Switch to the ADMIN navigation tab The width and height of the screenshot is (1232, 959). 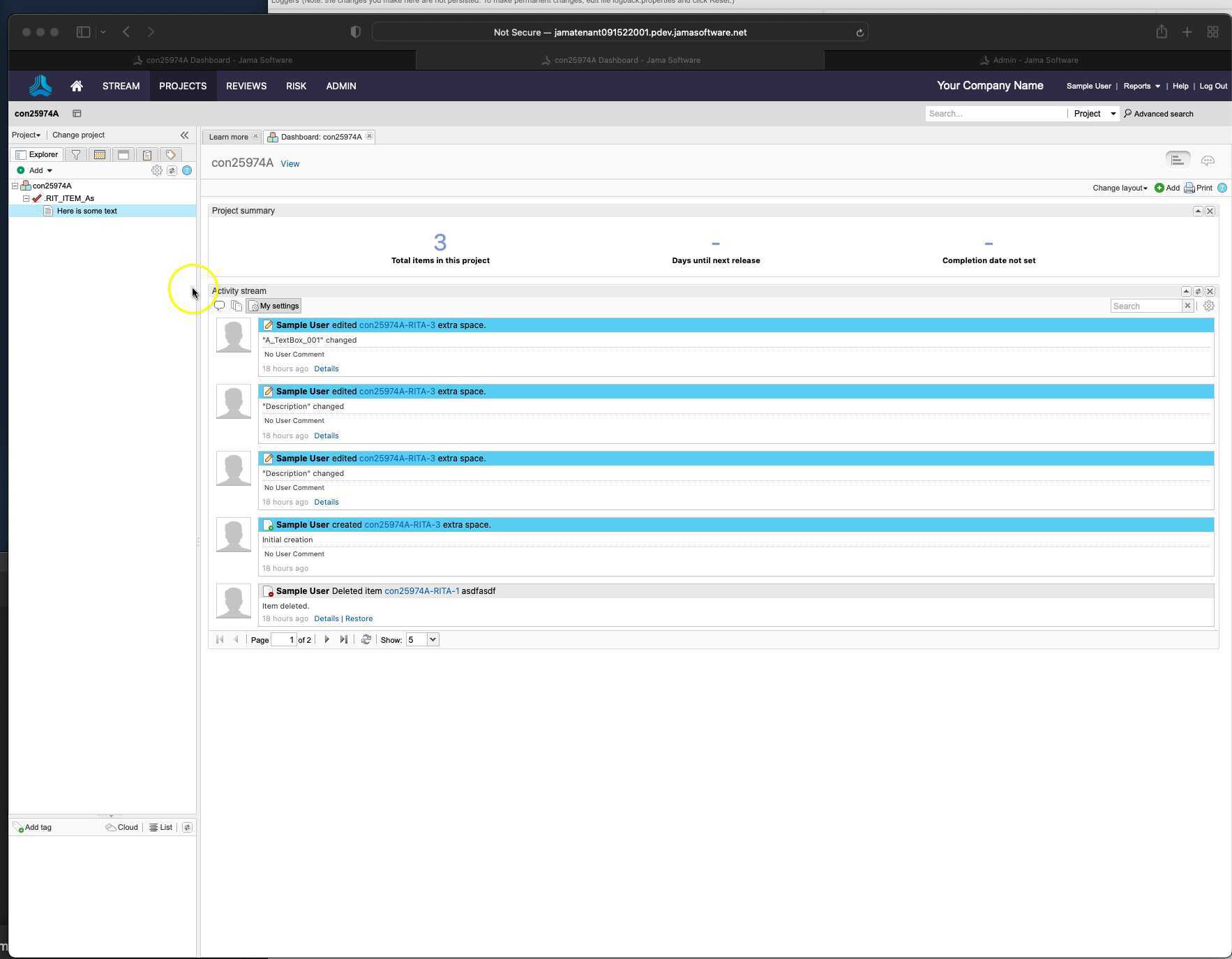tap(340, 86)
